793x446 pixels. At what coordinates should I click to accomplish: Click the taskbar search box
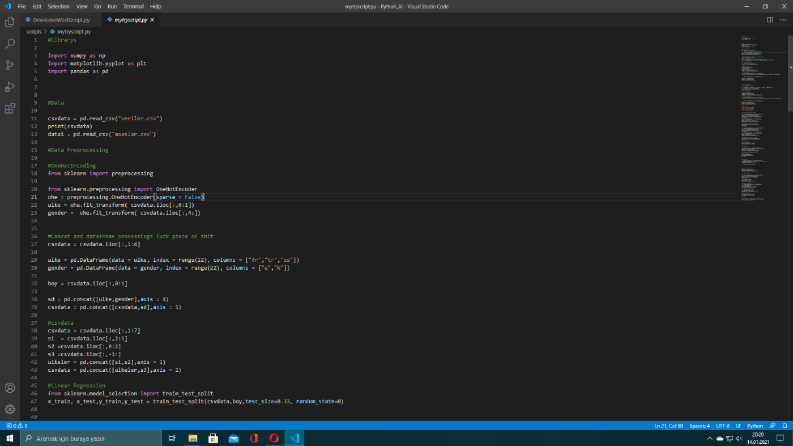pos(91,438)
